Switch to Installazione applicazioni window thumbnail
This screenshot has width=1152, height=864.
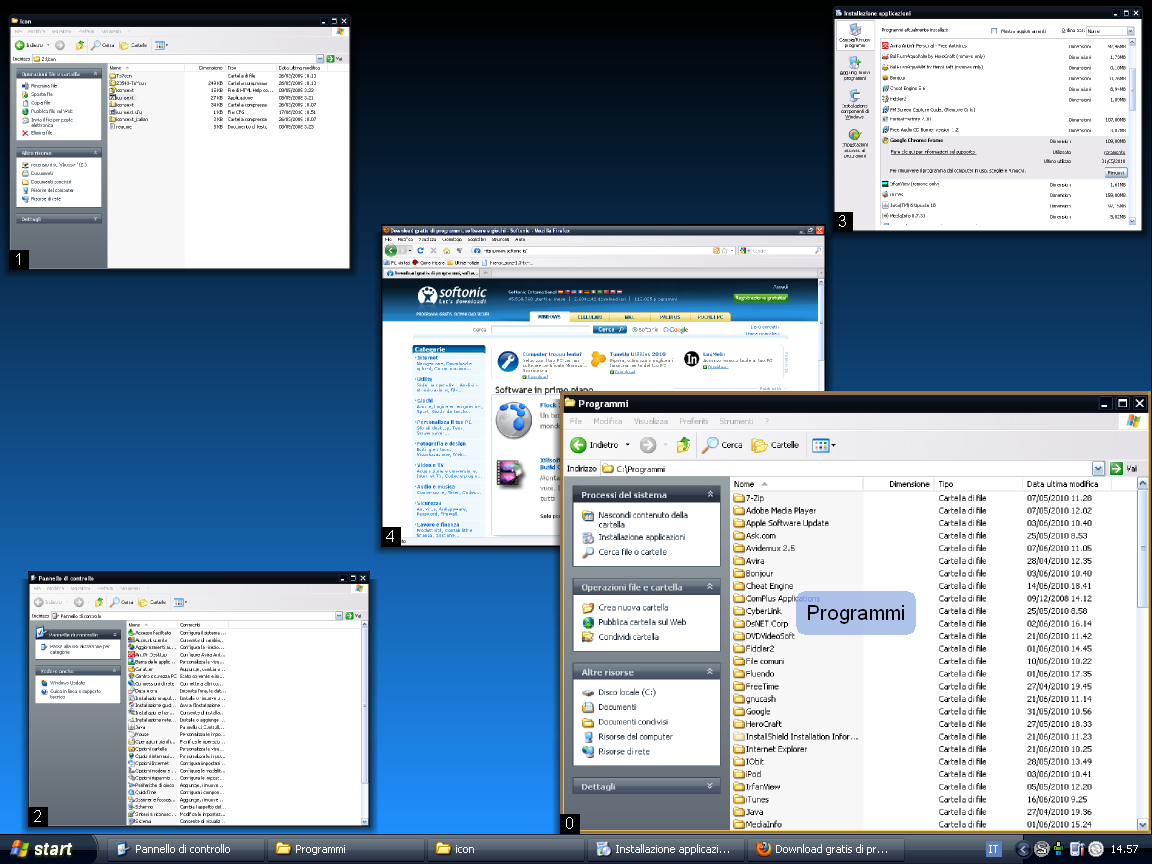[x=987, y=119]
